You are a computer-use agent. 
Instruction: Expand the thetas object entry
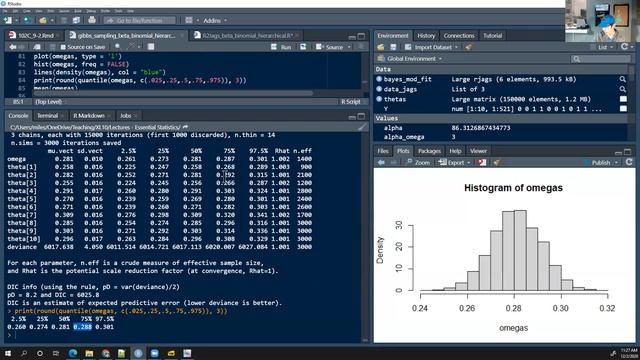pos(379,99)
